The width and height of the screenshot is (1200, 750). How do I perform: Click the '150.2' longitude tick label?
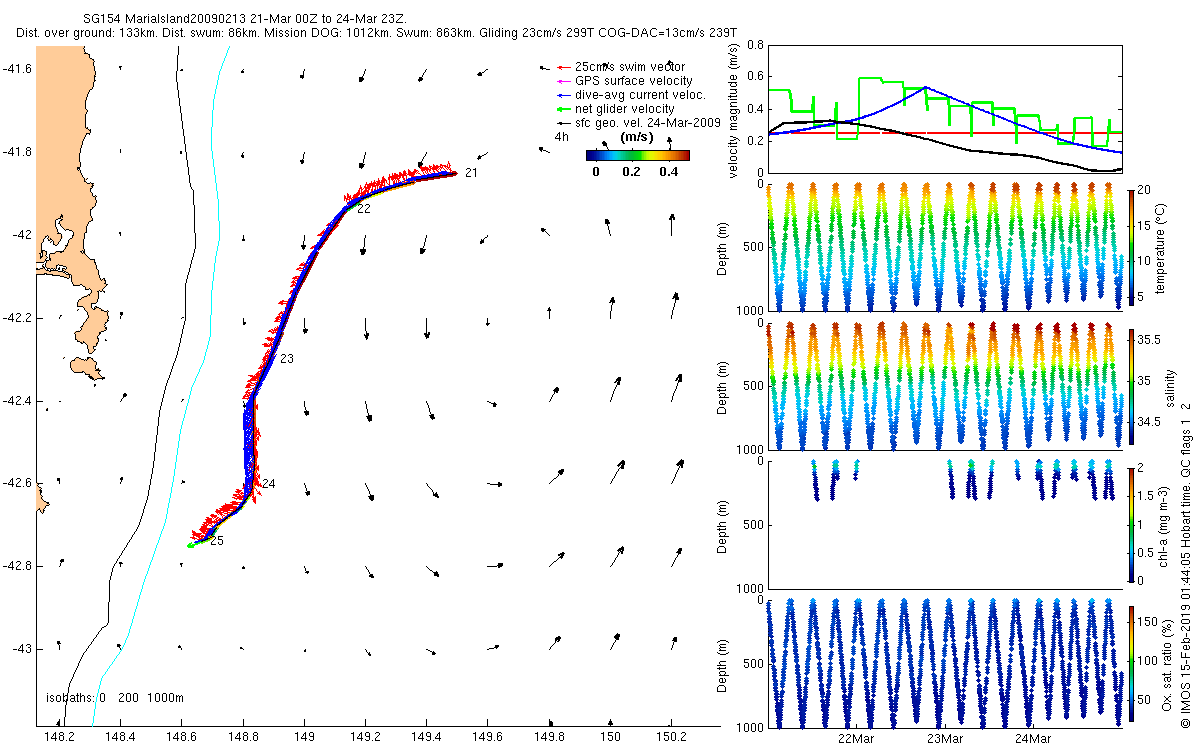(x=671, y=737)
